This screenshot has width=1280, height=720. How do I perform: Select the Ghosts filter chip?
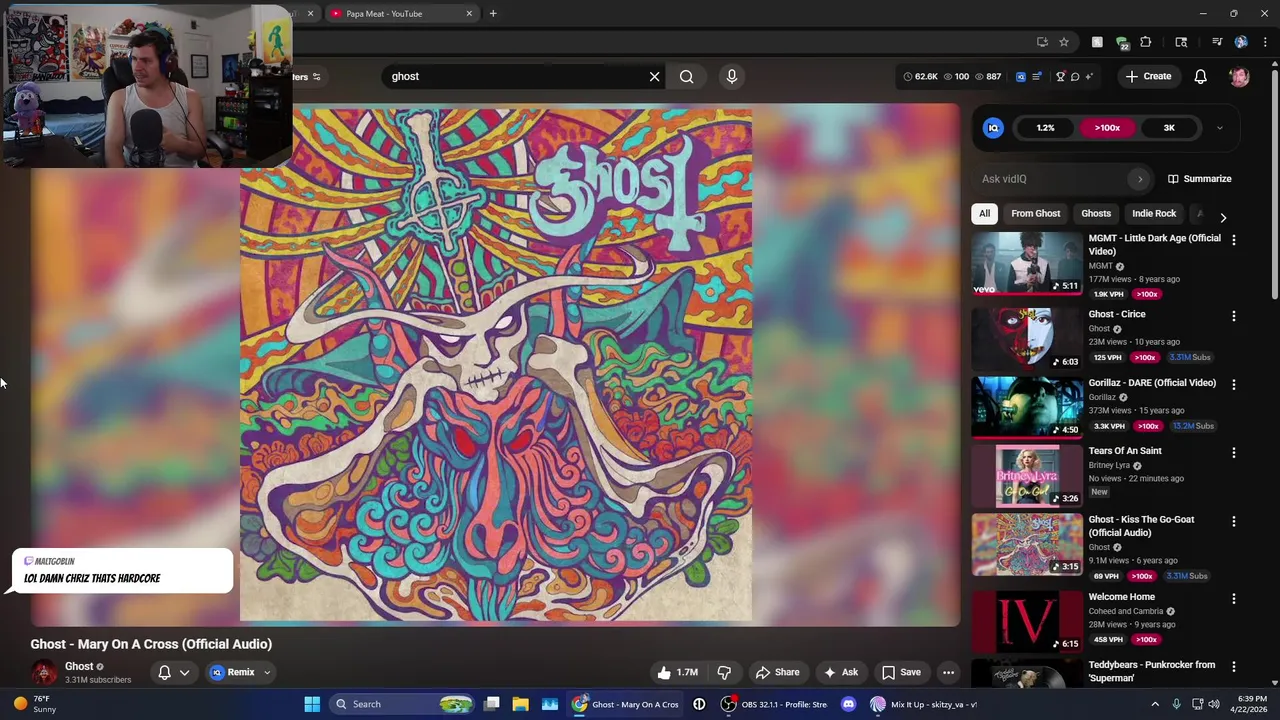[1096, 213]
